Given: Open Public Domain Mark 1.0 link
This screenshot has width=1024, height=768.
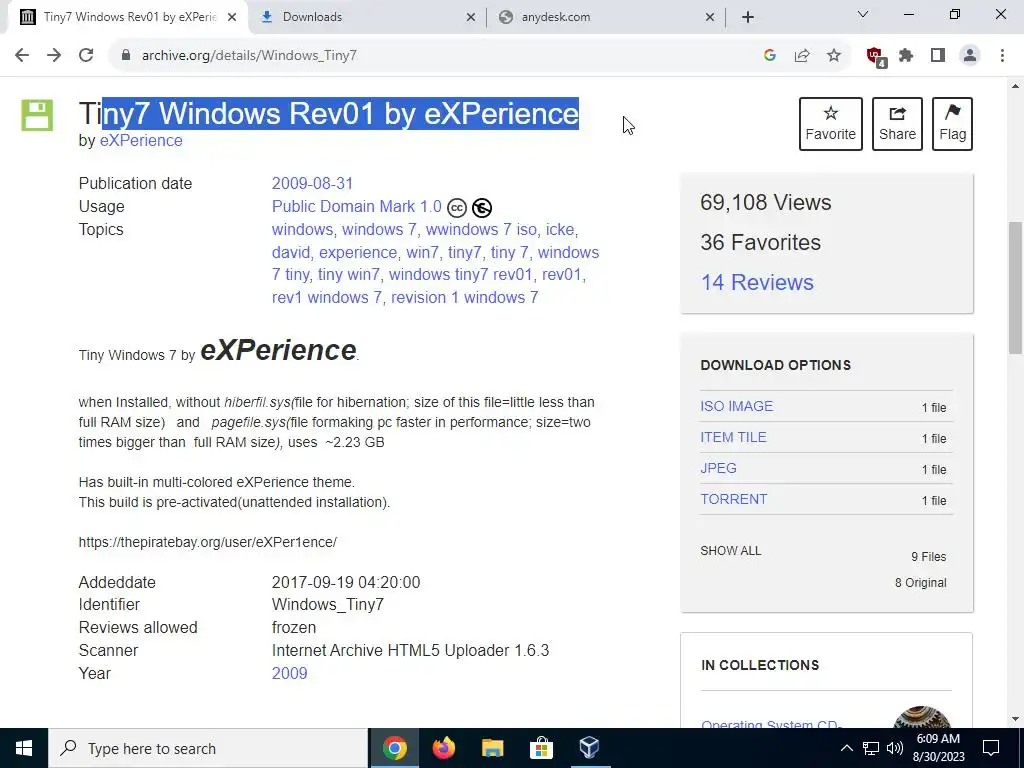Looking at the screenshot, I should coord(357,206).
